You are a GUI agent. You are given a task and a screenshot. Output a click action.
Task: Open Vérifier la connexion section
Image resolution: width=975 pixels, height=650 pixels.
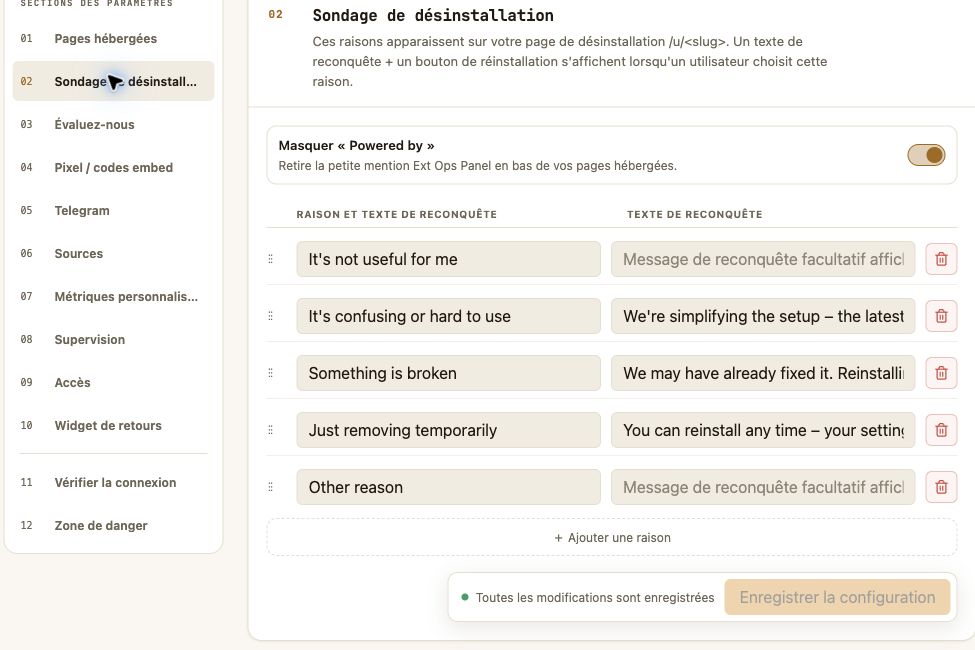click(113, 482)
